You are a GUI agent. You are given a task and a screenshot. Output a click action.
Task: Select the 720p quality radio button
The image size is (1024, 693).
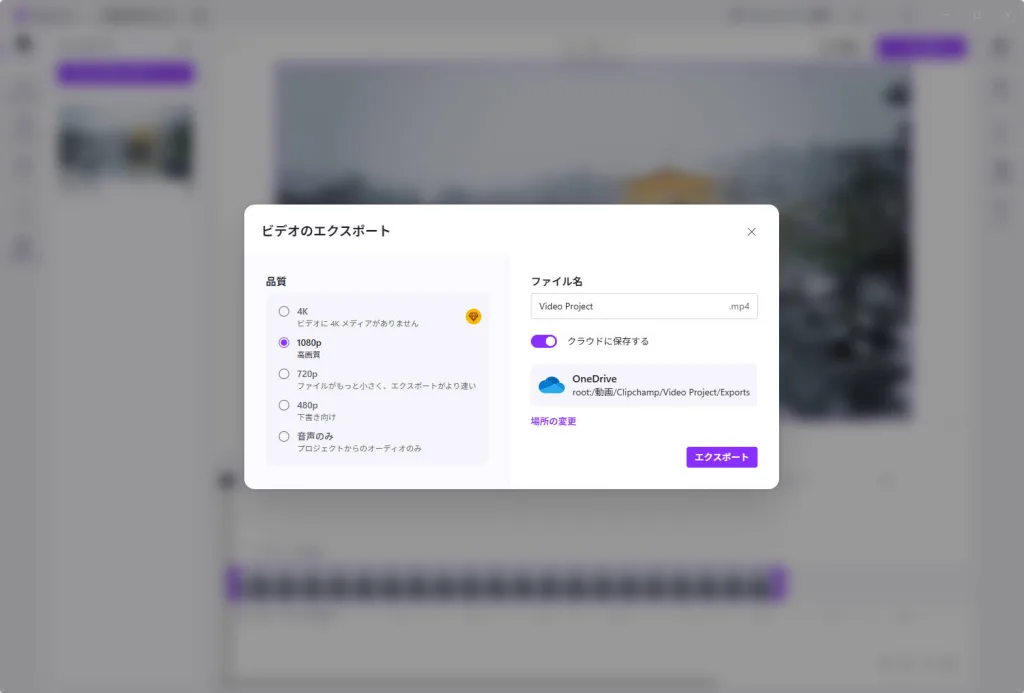(283, 373)
